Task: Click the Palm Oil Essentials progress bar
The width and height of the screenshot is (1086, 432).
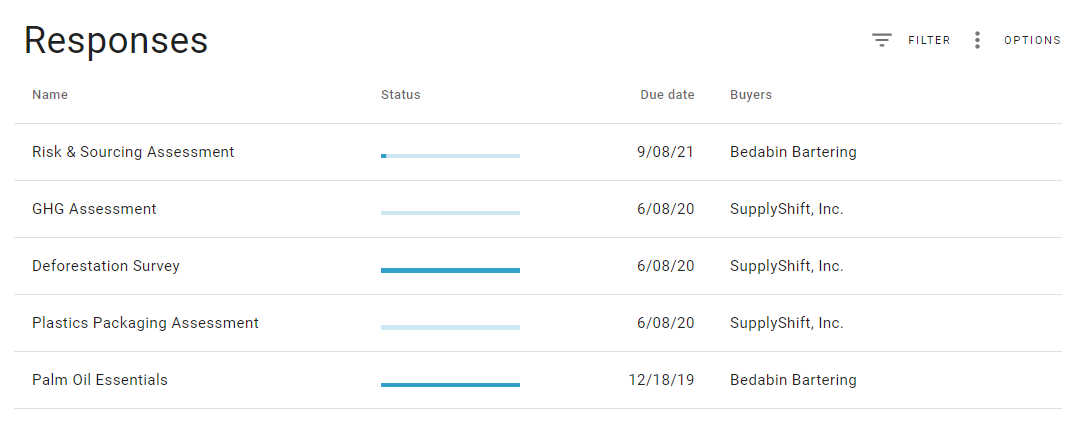Action: 450,384
